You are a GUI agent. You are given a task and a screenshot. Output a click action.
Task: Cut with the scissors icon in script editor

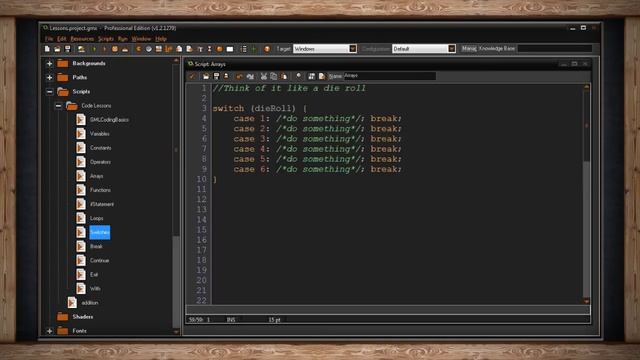coord(264,76)
